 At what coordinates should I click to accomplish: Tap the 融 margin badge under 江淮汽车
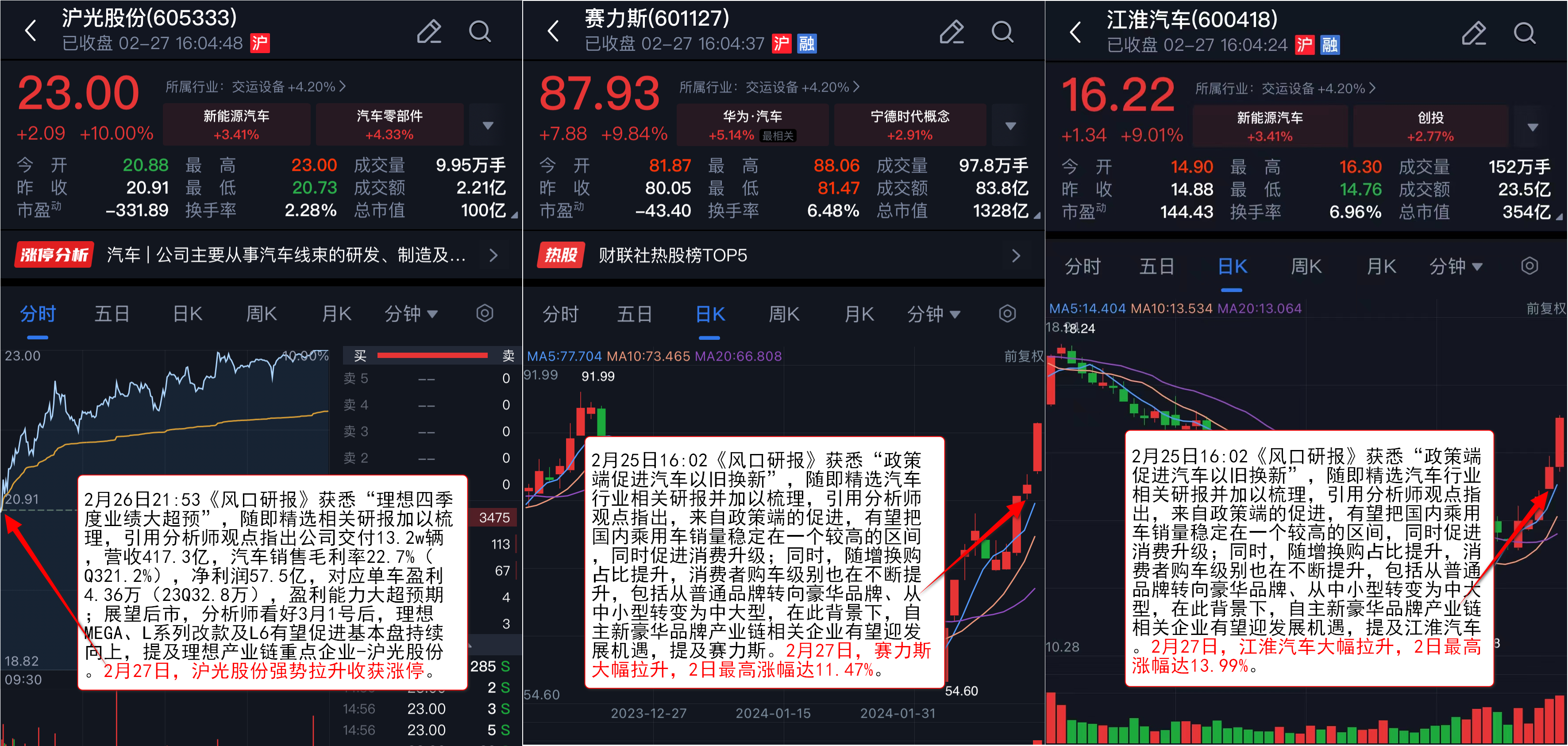point(1329,45)
